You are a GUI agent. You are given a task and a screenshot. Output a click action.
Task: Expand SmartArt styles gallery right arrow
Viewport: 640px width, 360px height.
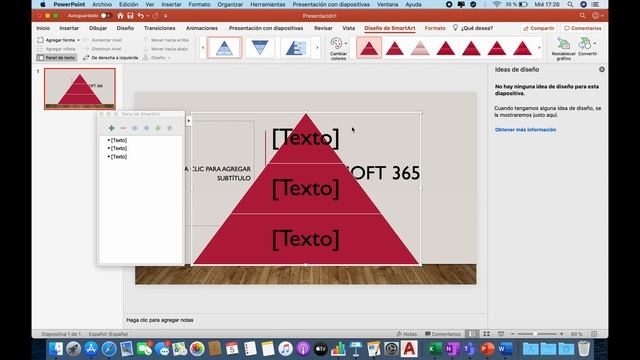539,48
